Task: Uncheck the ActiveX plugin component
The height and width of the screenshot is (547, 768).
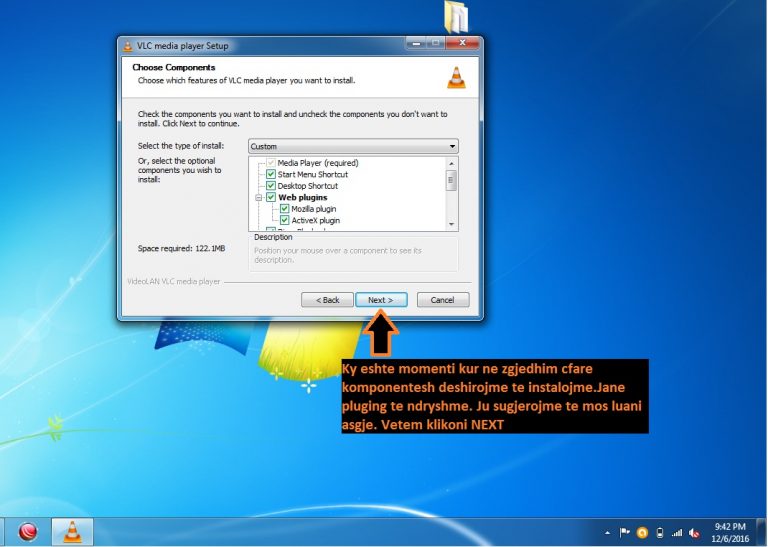Action: coord(285,220)
